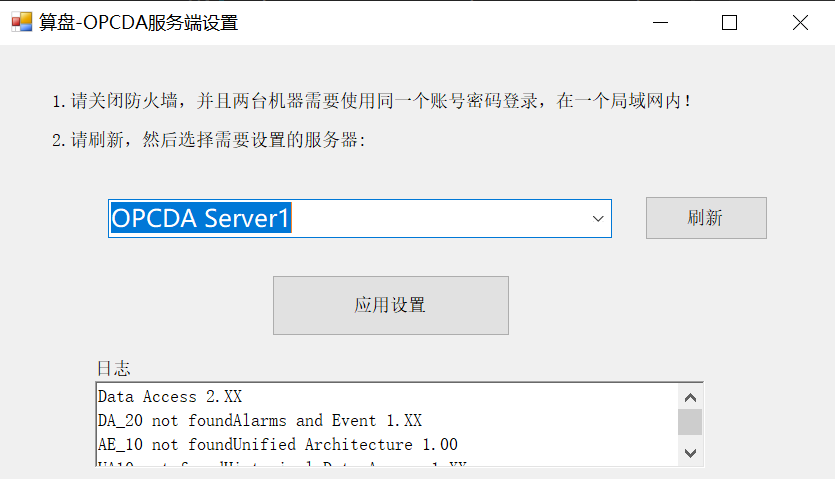835x479 pixels.
Task: Click the 日志 label above the log box
Action: pos(113,369)
